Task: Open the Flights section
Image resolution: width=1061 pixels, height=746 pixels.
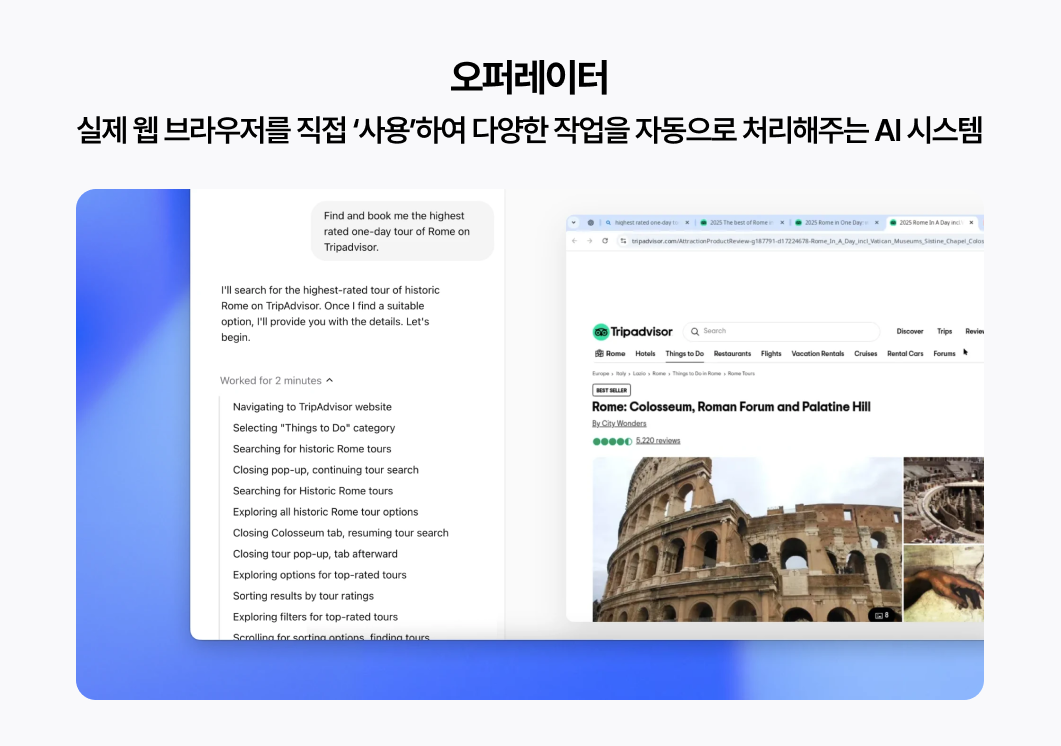Action: (x=771, y=353)
